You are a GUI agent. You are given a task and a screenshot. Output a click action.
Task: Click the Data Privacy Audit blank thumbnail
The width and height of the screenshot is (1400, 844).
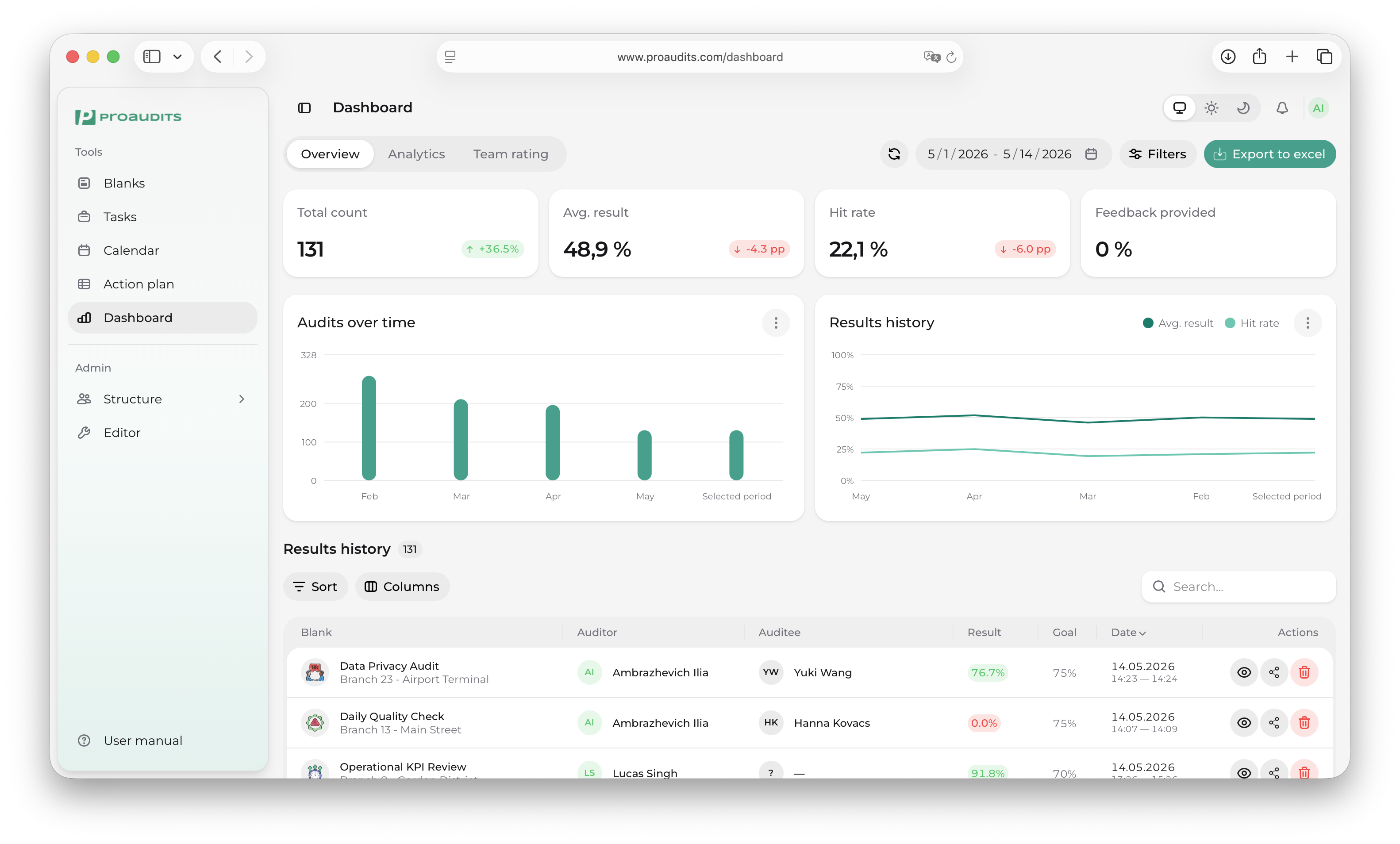click(x=315, y=672)
